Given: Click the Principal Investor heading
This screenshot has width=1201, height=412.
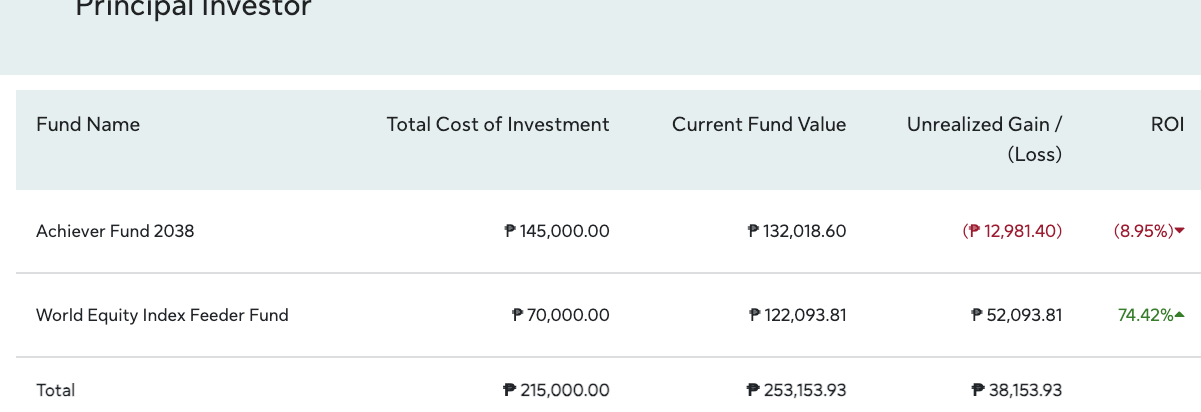Looking at the screenshot, I should 194,10.
